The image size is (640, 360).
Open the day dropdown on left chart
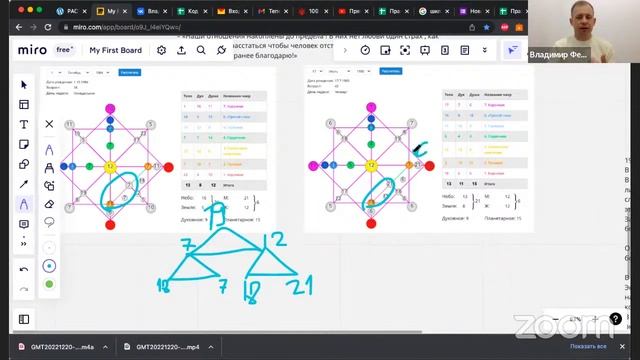[x=56, y=73]
